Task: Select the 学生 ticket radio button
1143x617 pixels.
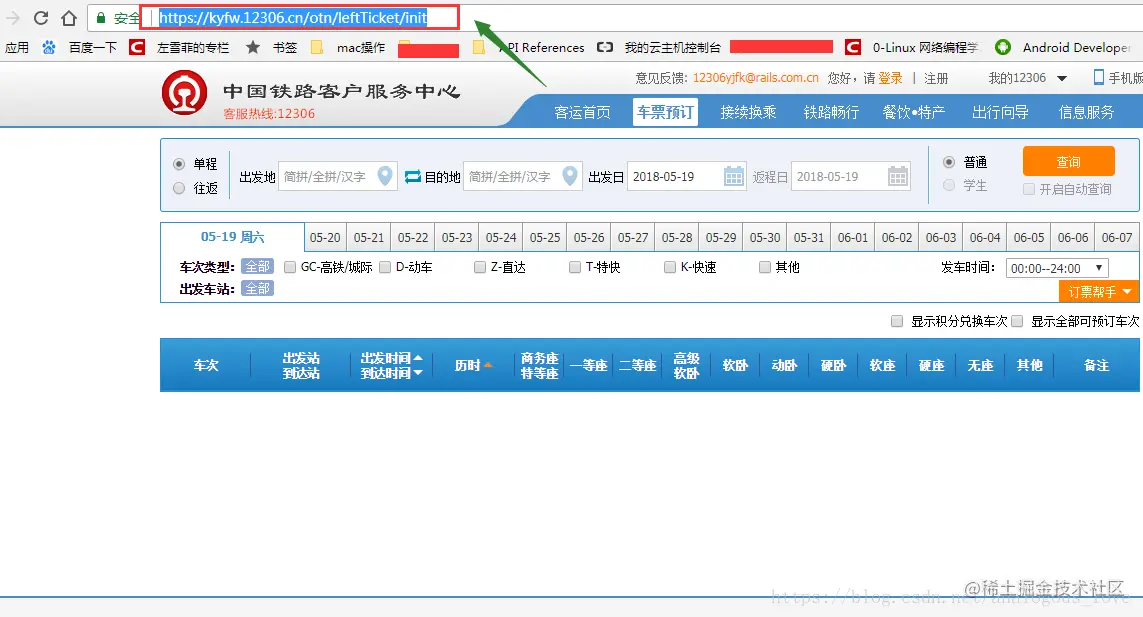Action: [948, 185]
